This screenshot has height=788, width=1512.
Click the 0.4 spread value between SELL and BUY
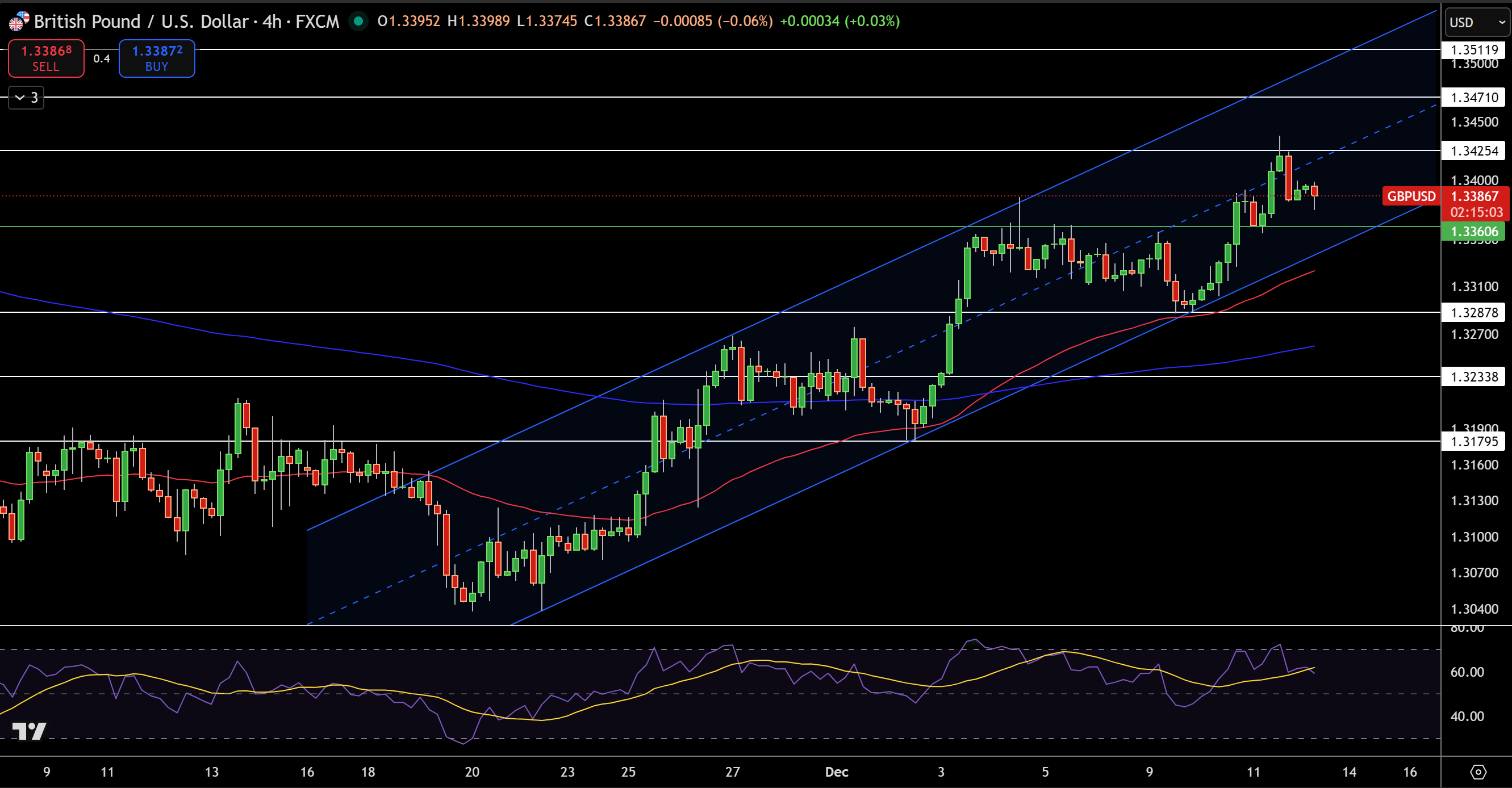click(x=101, y=58)
